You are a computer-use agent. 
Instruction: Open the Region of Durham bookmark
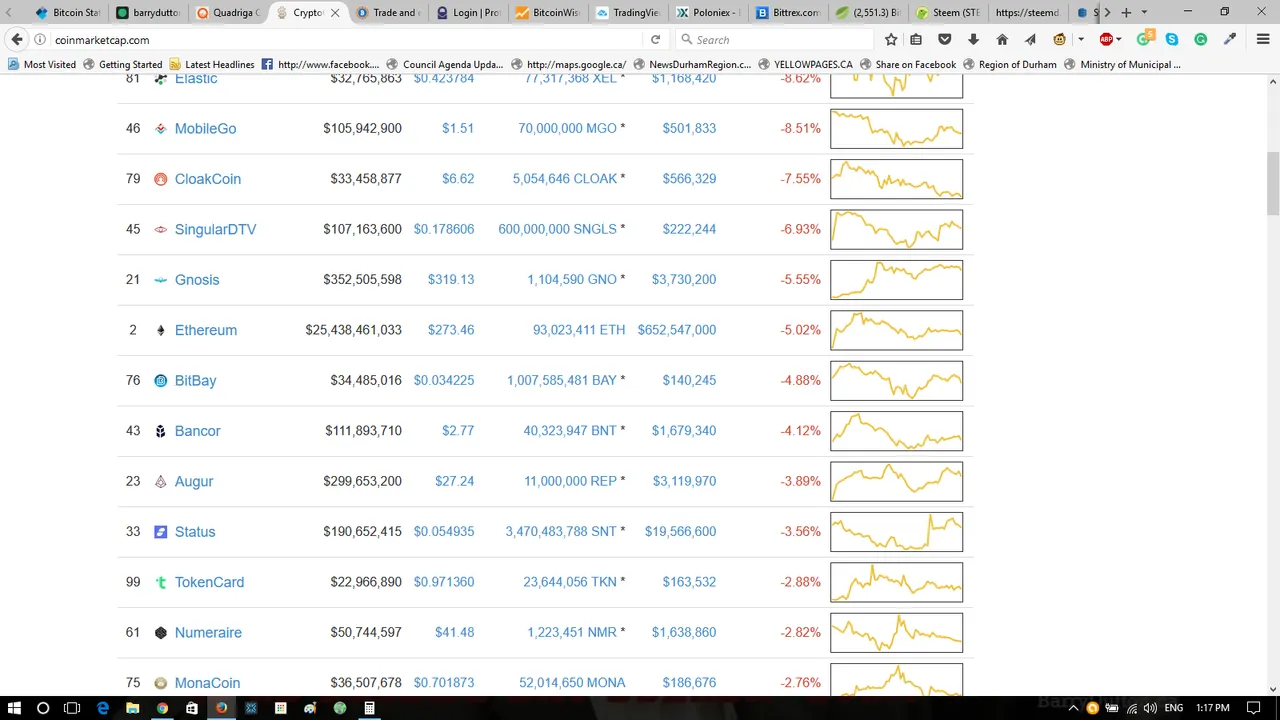(1009, 65)
